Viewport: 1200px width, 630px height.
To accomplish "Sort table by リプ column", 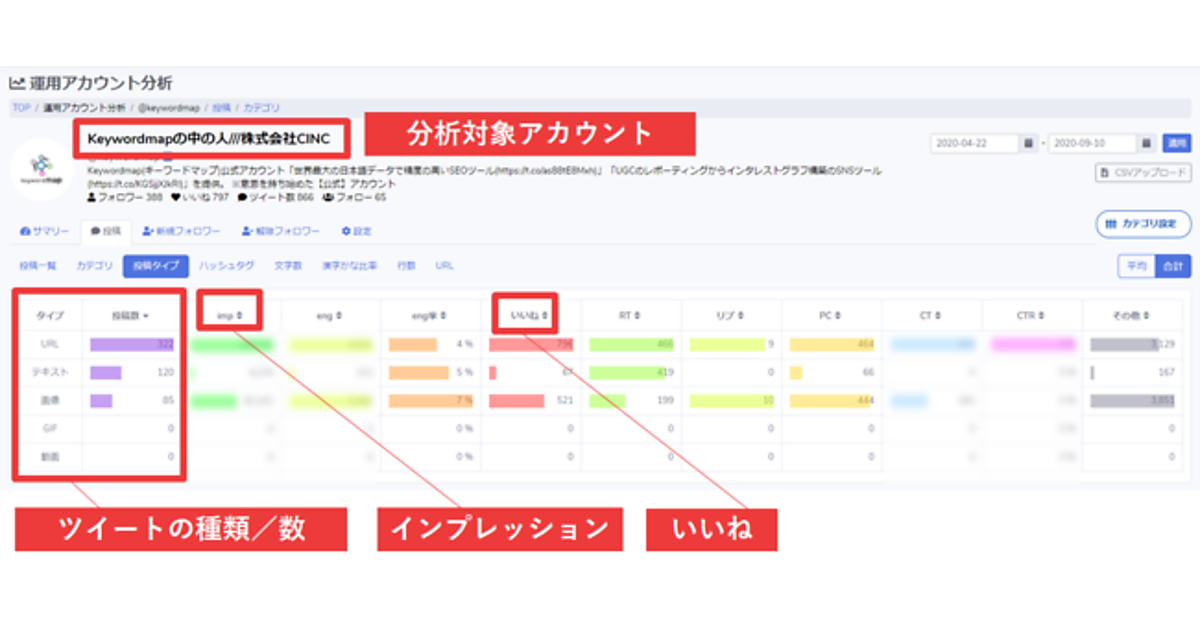I will click(731, 315).
